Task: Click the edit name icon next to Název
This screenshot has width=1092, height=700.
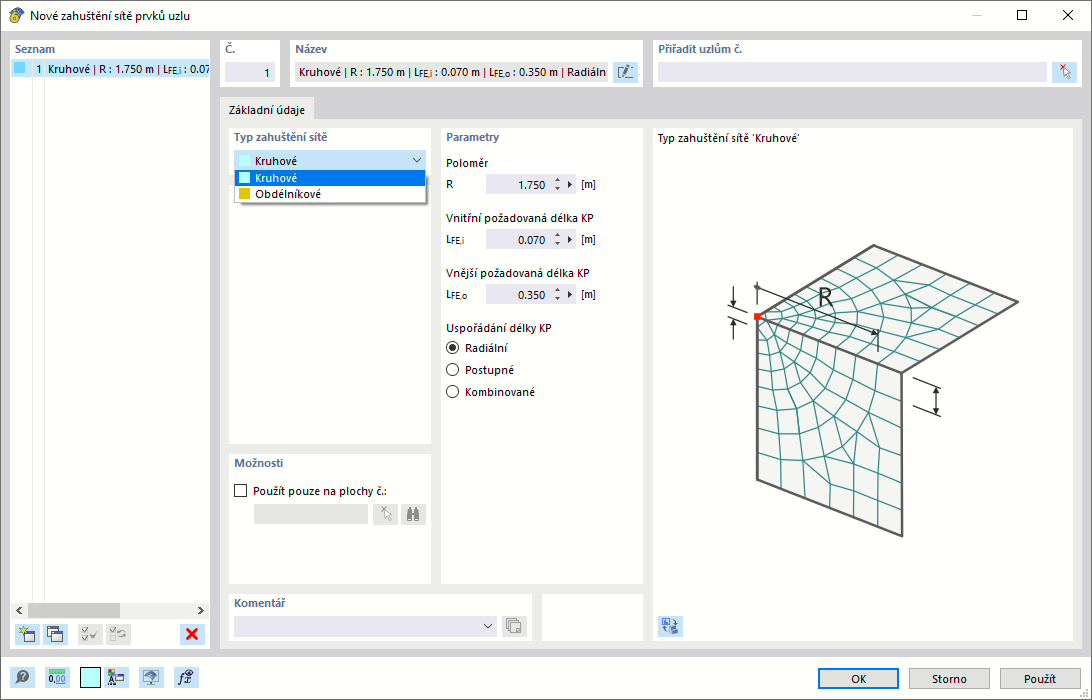Action: [625, 72]
